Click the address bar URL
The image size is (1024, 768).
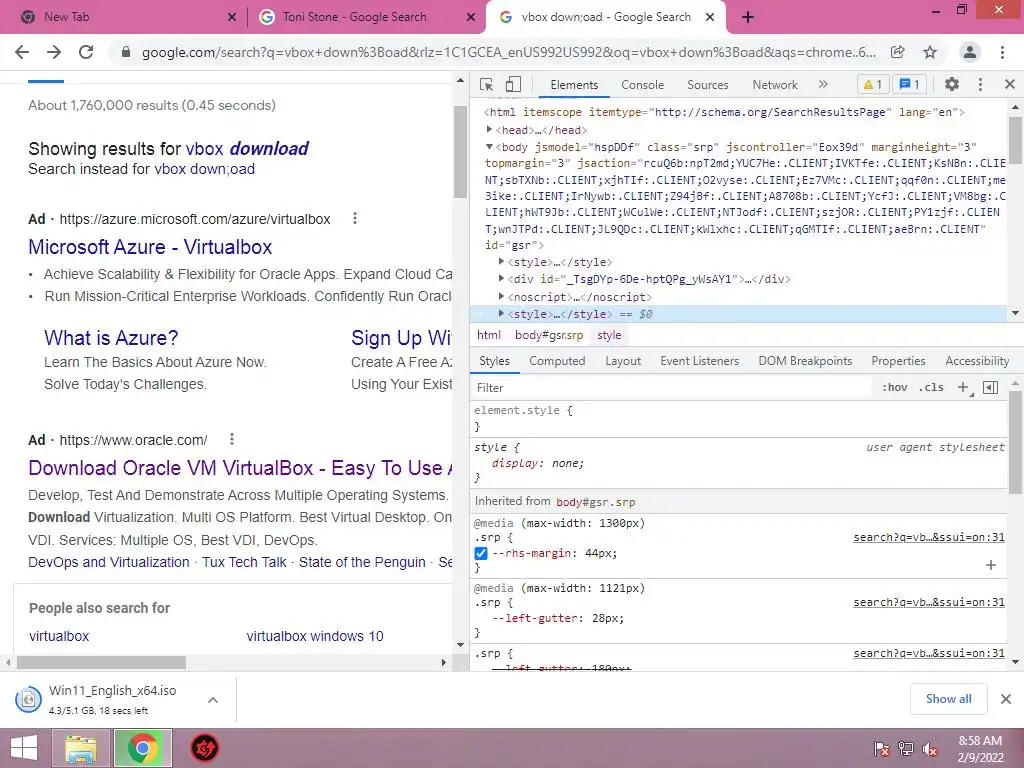[x=508, y=52]
